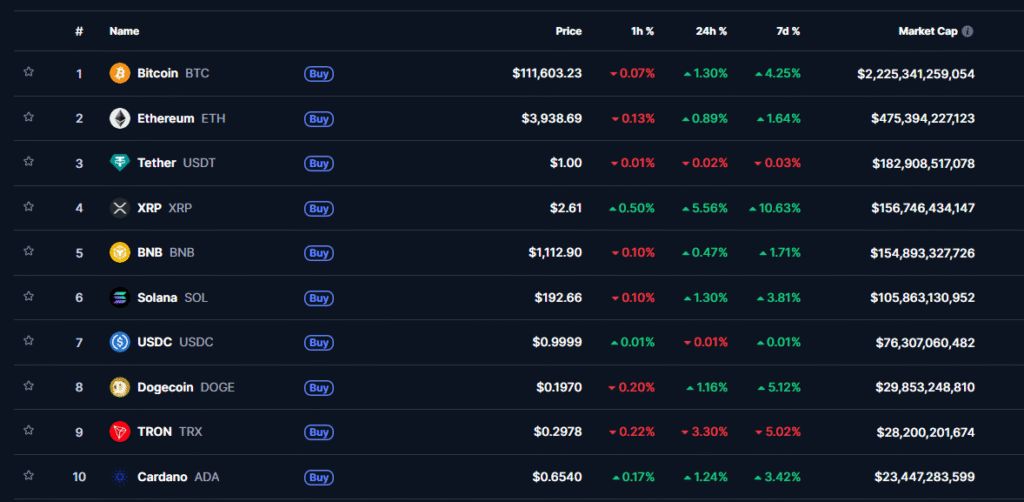The image size is (1024, 502).
Task: Click the Solana logo icon
Action: (120, 297)
